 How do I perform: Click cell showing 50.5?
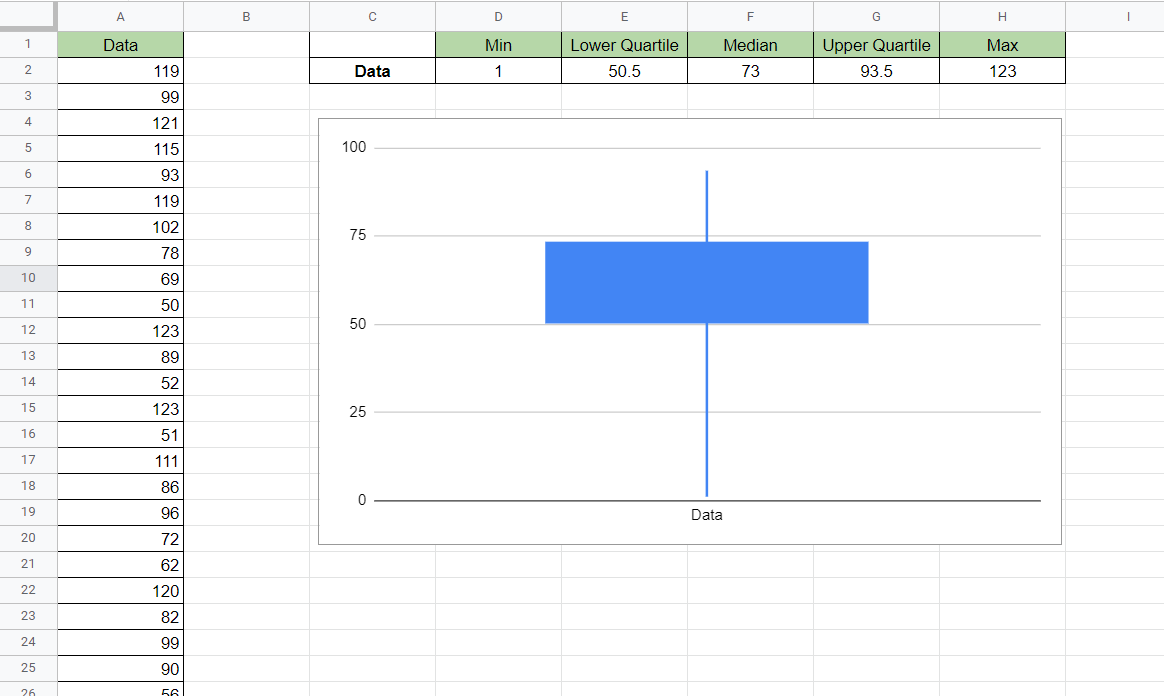click(624, 70)
